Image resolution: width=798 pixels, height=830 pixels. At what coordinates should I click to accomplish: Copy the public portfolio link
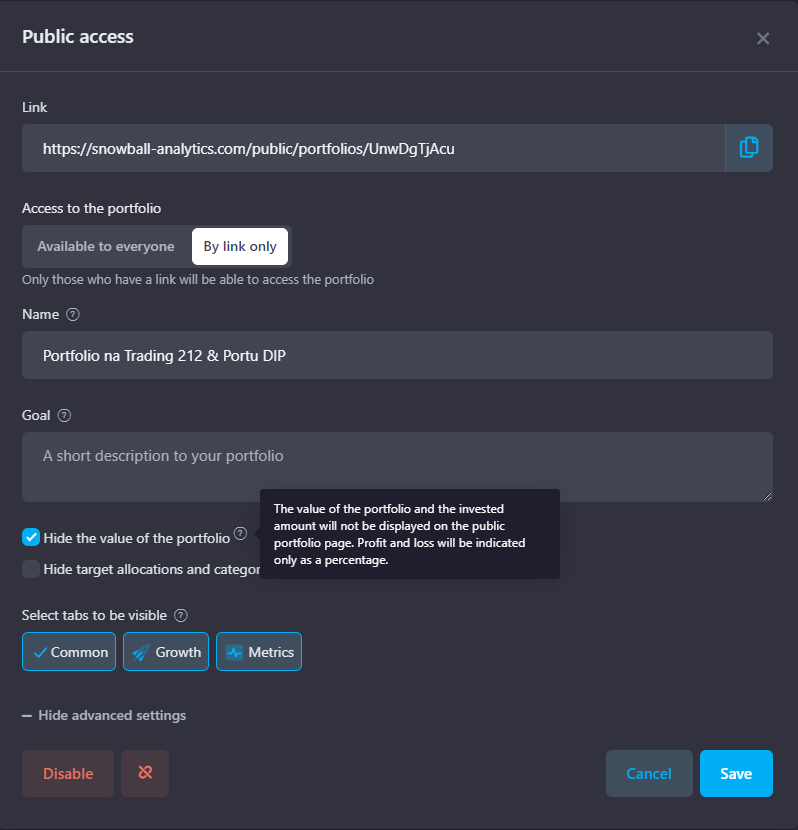(748, 148)
